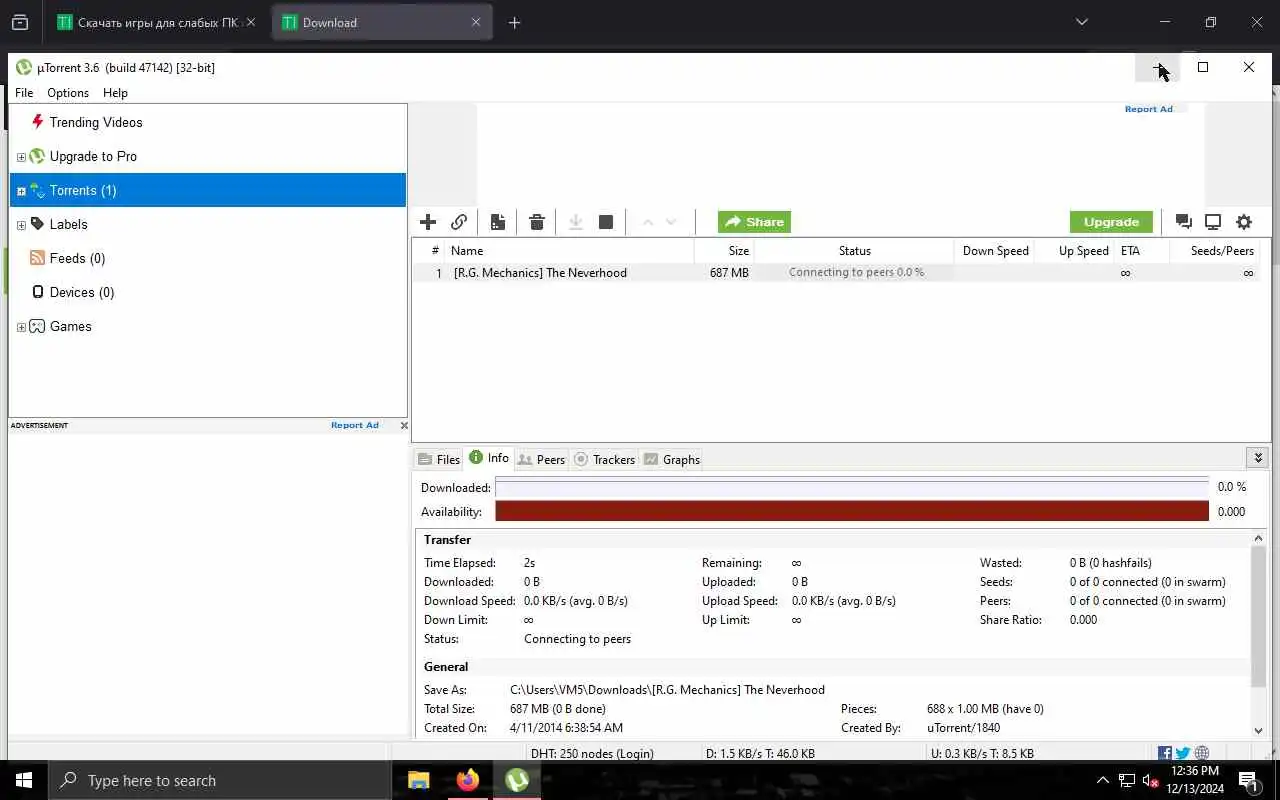Click the Stop torrent square icon
Screen dimensions: 1280x800
(606, 222)
